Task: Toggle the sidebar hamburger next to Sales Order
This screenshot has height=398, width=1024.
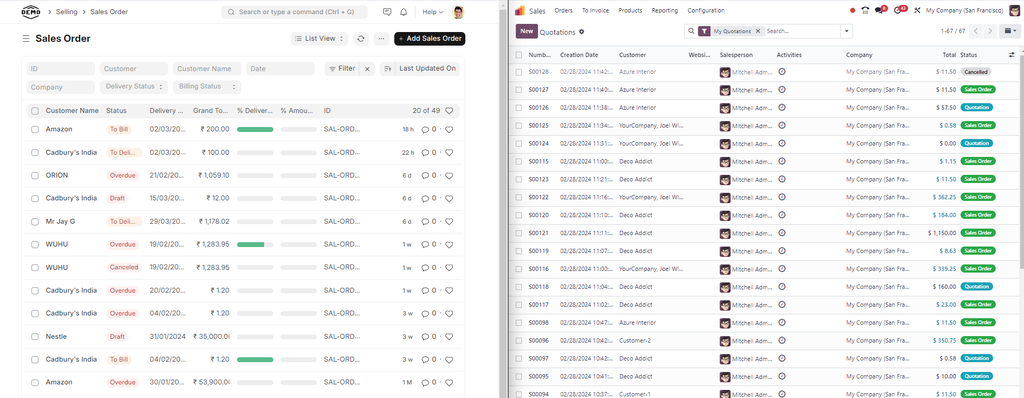Action: 26,39
